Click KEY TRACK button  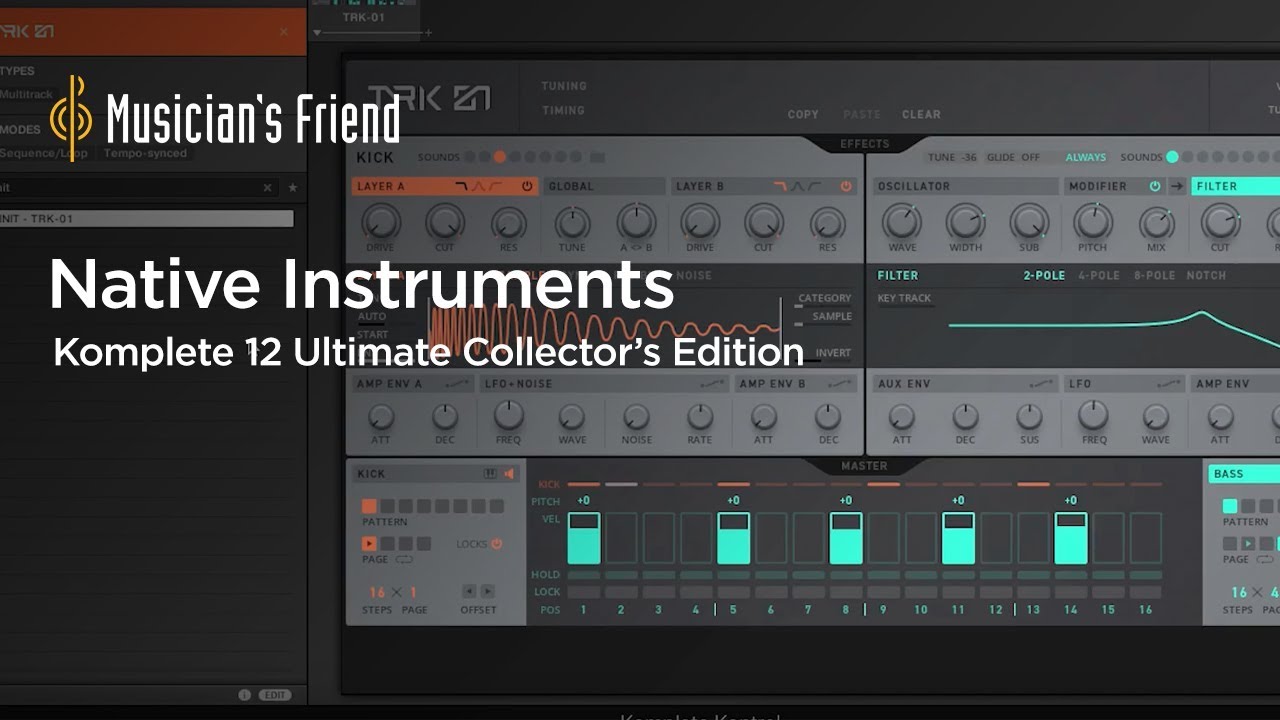coord(904,298)
